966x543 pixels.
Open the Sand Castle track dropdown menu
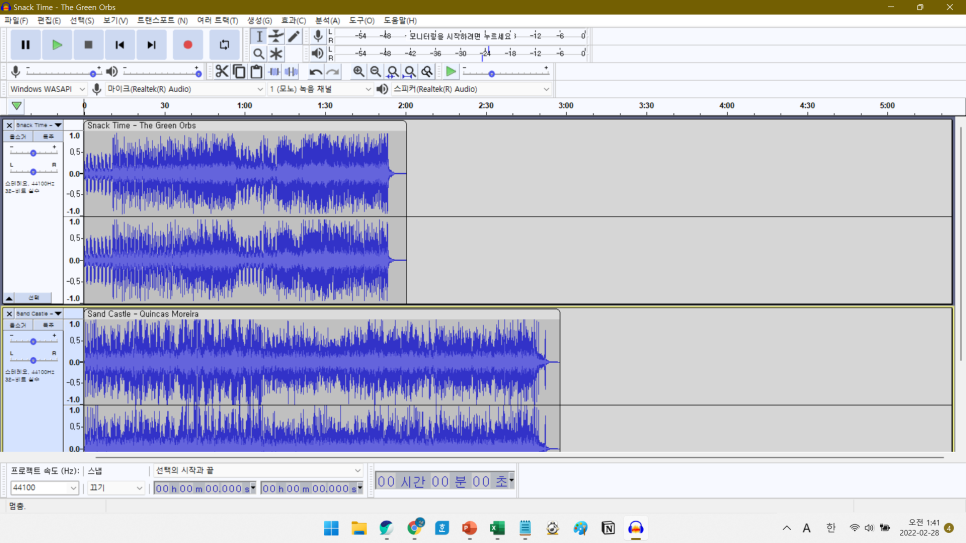point(39,314)
